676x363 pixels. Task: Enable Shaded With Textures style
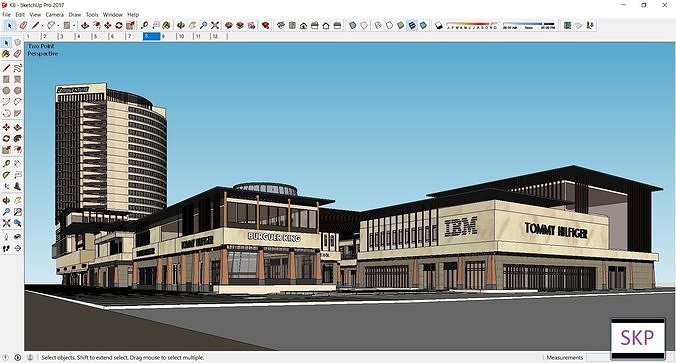point(412,25)
